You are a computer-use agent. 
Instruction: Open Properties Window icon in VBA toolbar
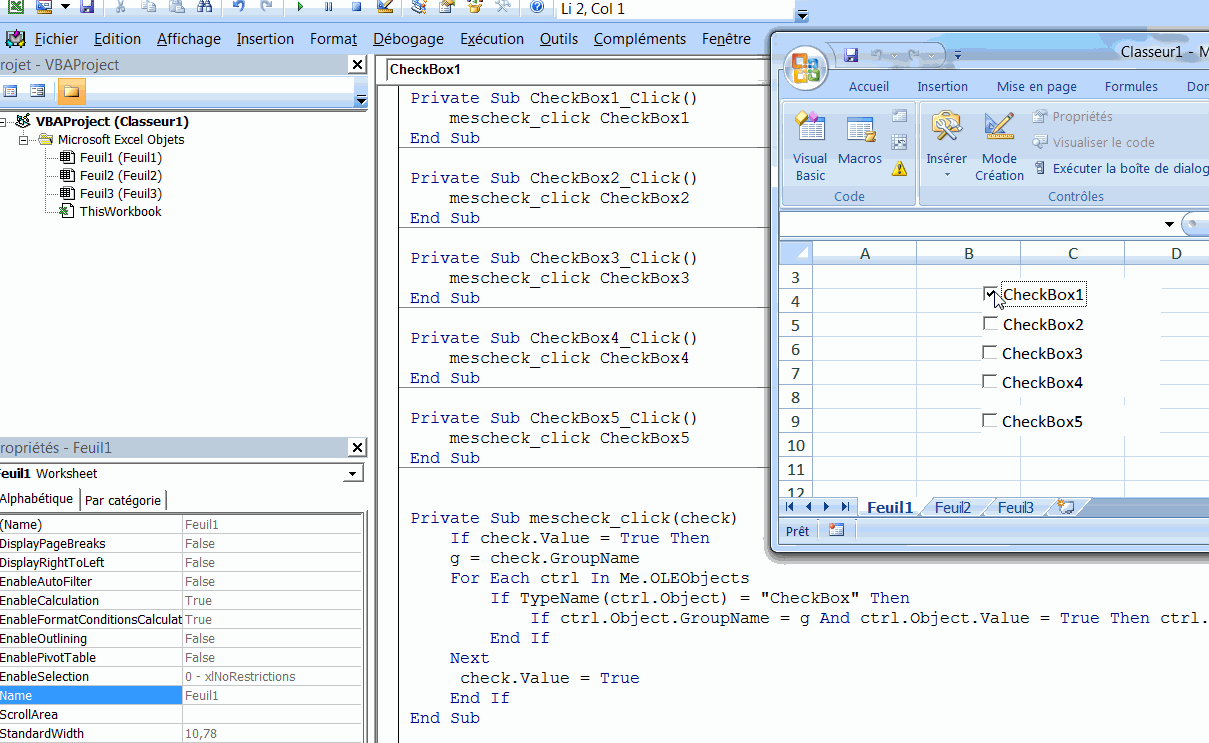pyautogui.click(x=446, y=7)
